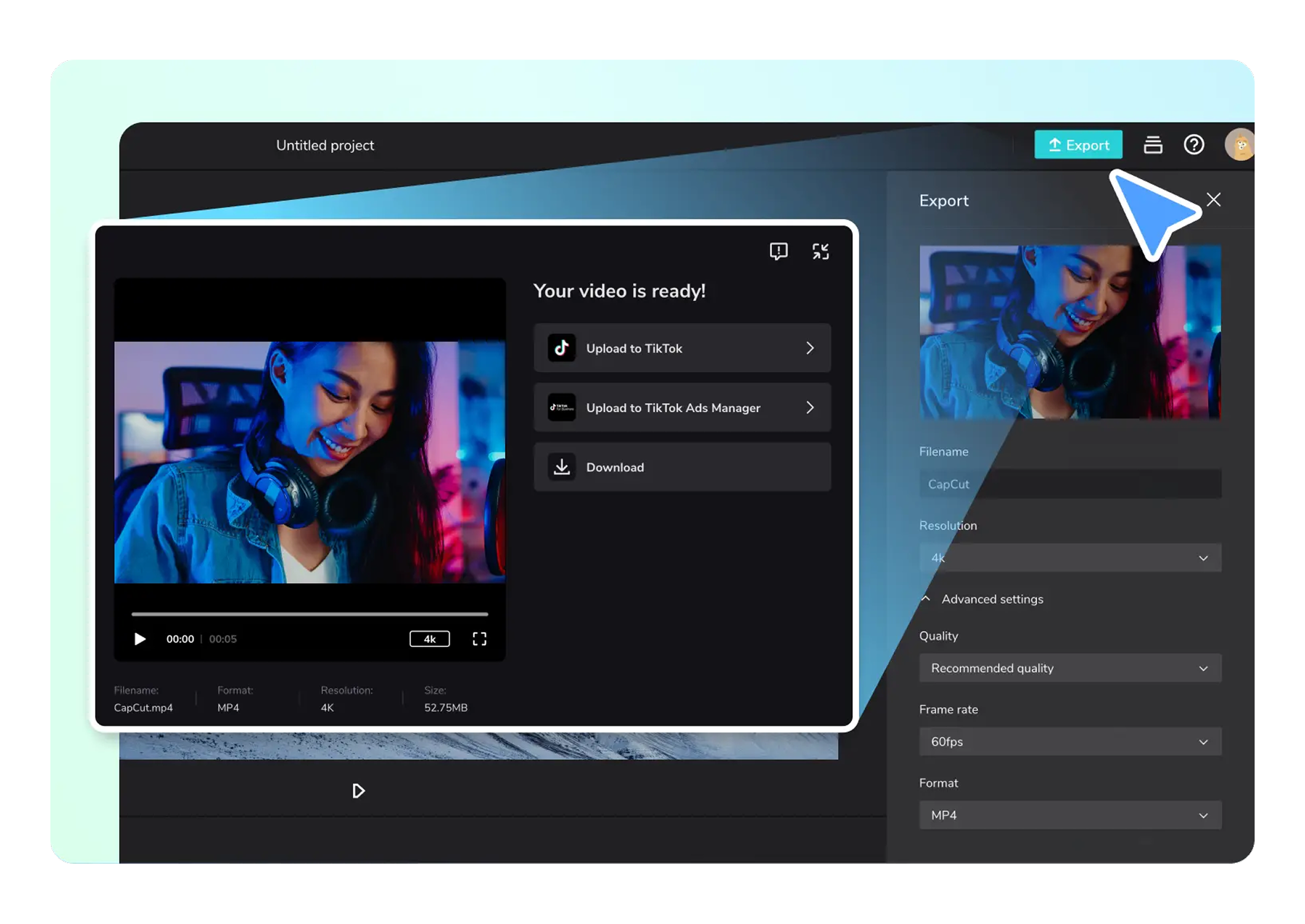This screenshot has width=1305, height=924.
Task: Click the download arrow icon
Action: (x=562, y=467)
